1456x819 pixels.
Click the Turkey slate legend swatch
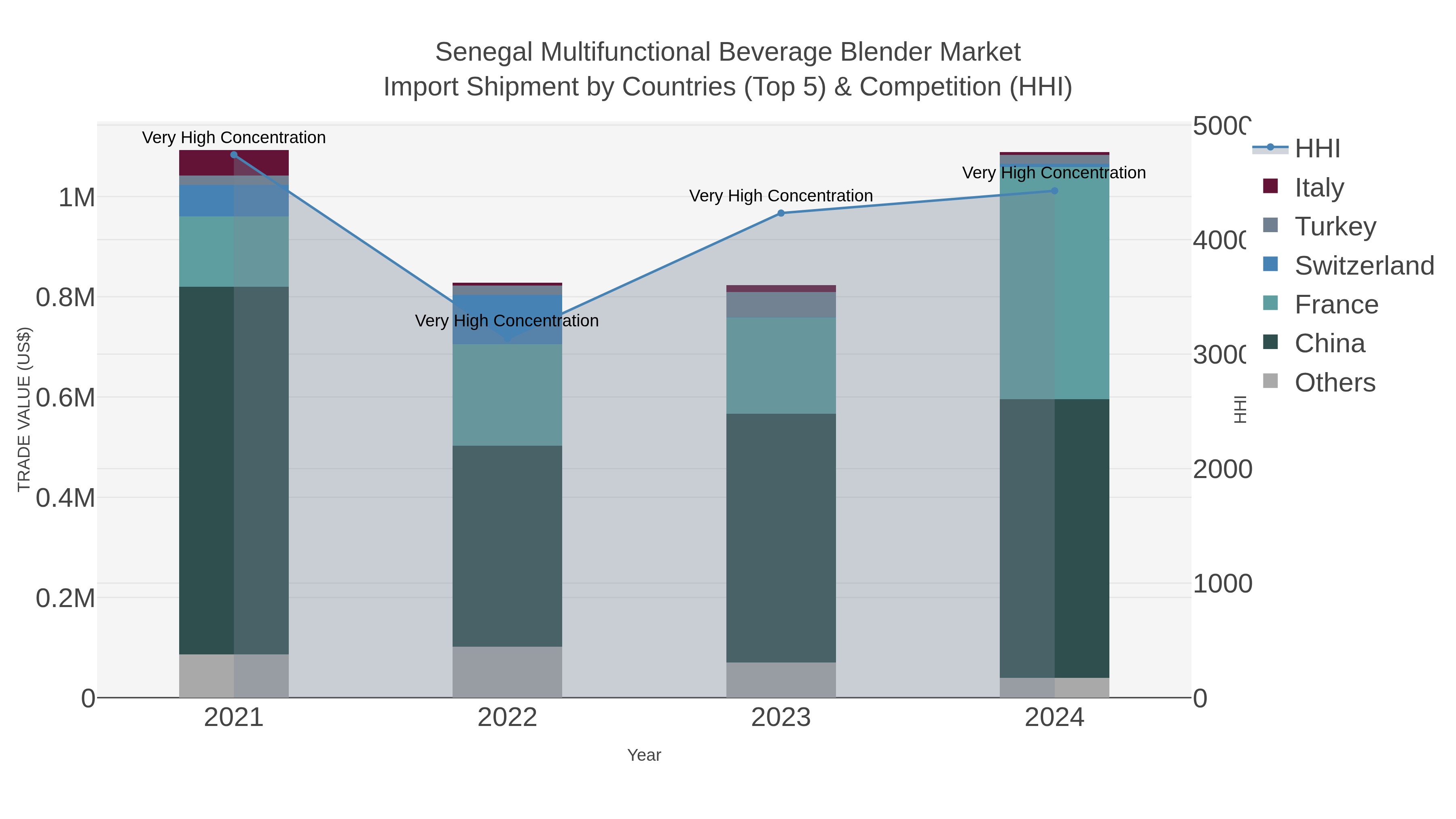click(1270, 225)
